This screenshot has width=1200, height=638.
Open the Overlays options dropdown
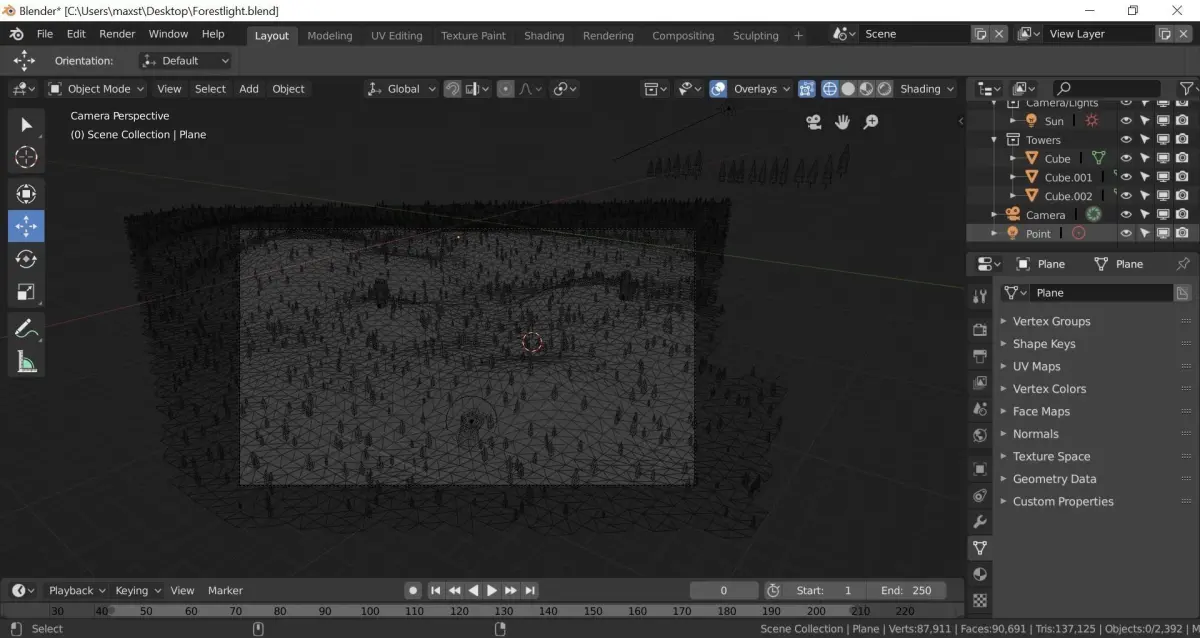click(x=761, y=89)
